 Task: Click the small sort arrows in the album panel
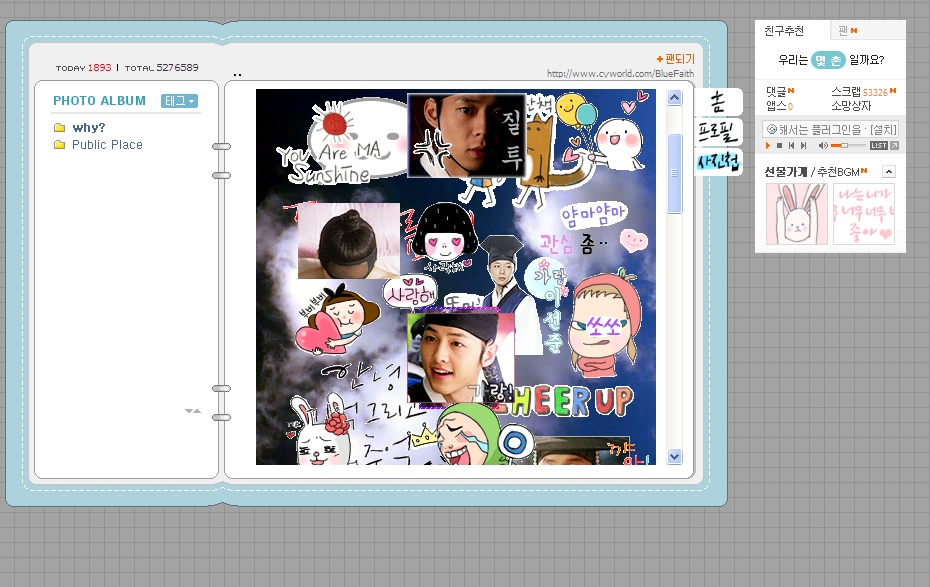[x=193, y=410]
